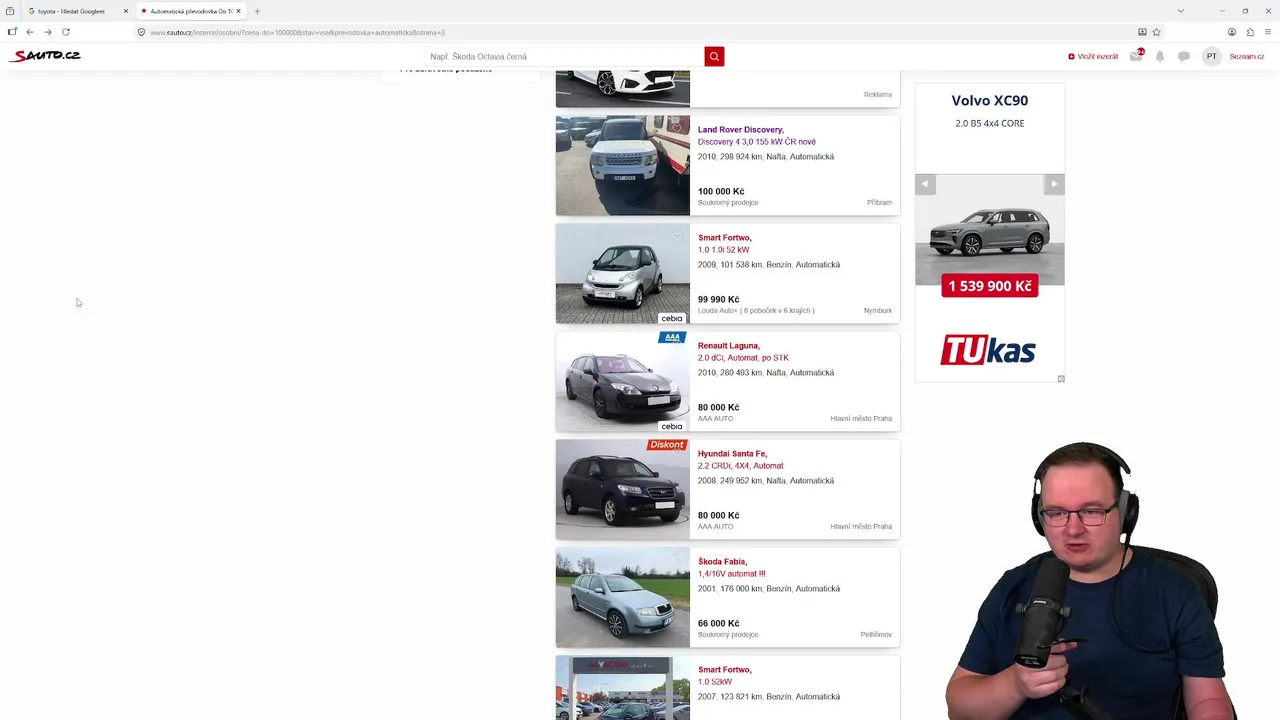
Task: Click the Vložit inzerát link
Action: [x=1093, y=57]
